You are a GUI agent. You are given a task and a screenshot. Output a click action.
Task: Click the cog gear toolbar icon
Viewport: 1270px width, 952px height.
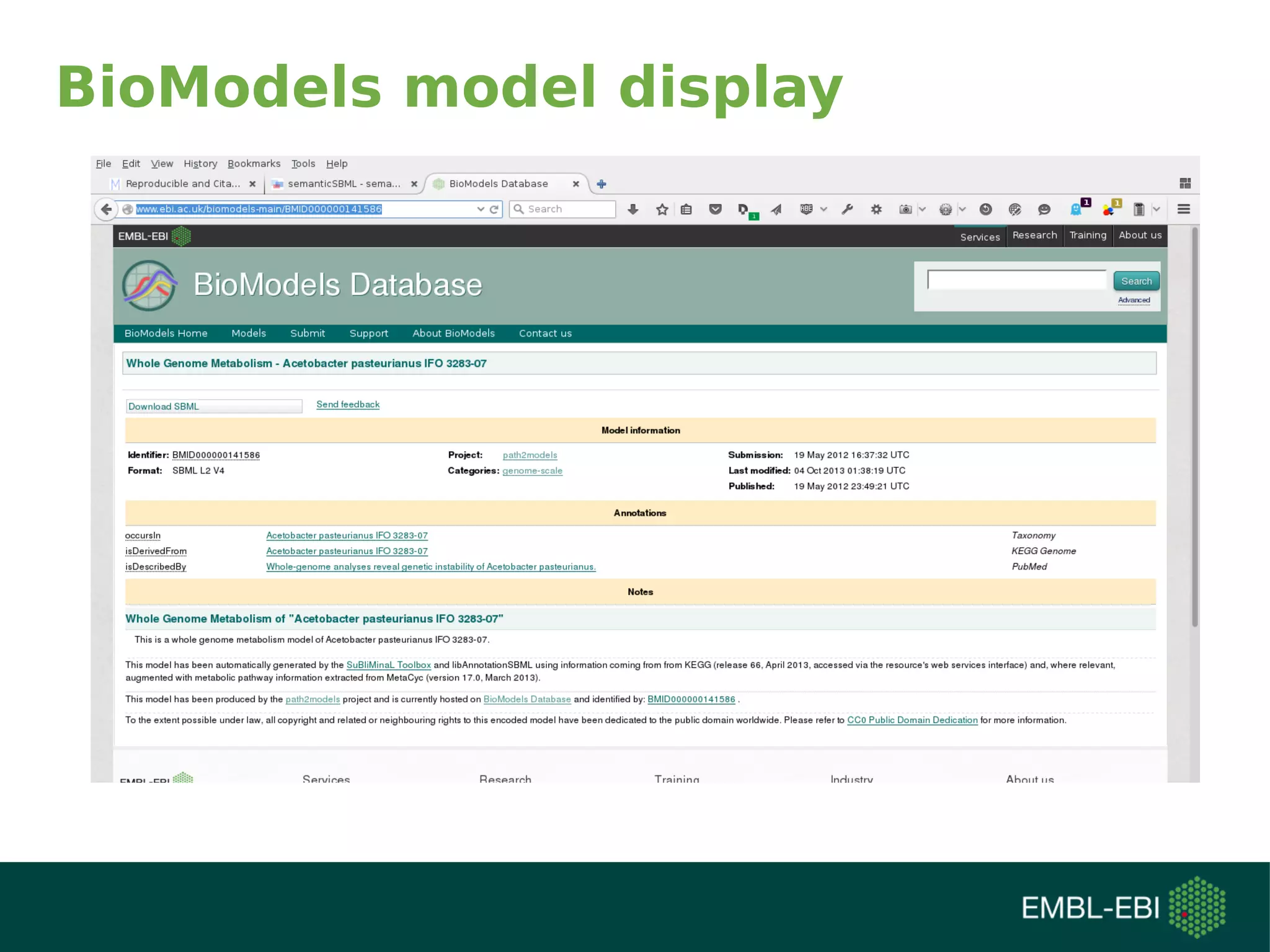[x=876, y=209]
